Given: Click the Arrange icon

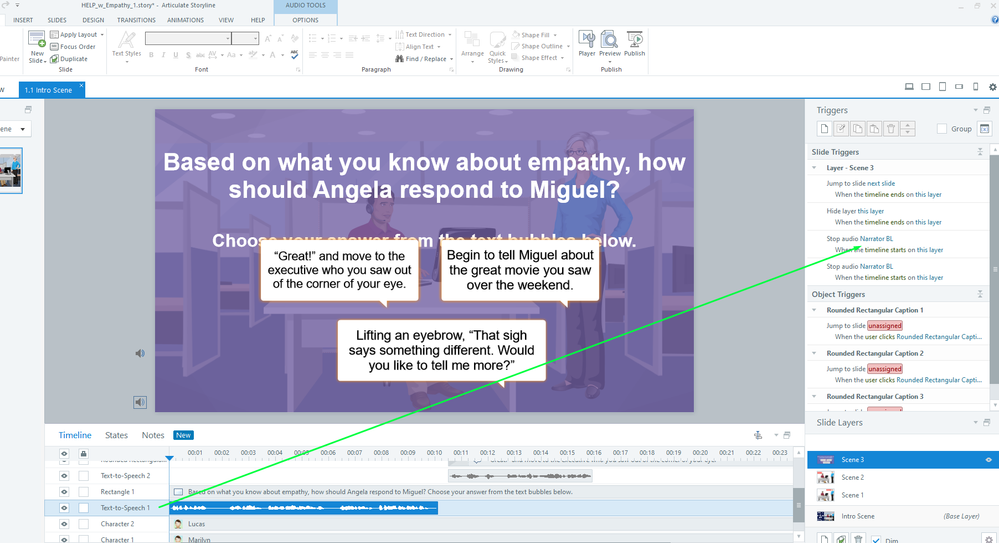Looking at the screenshot, I should (x=472, y=40).
